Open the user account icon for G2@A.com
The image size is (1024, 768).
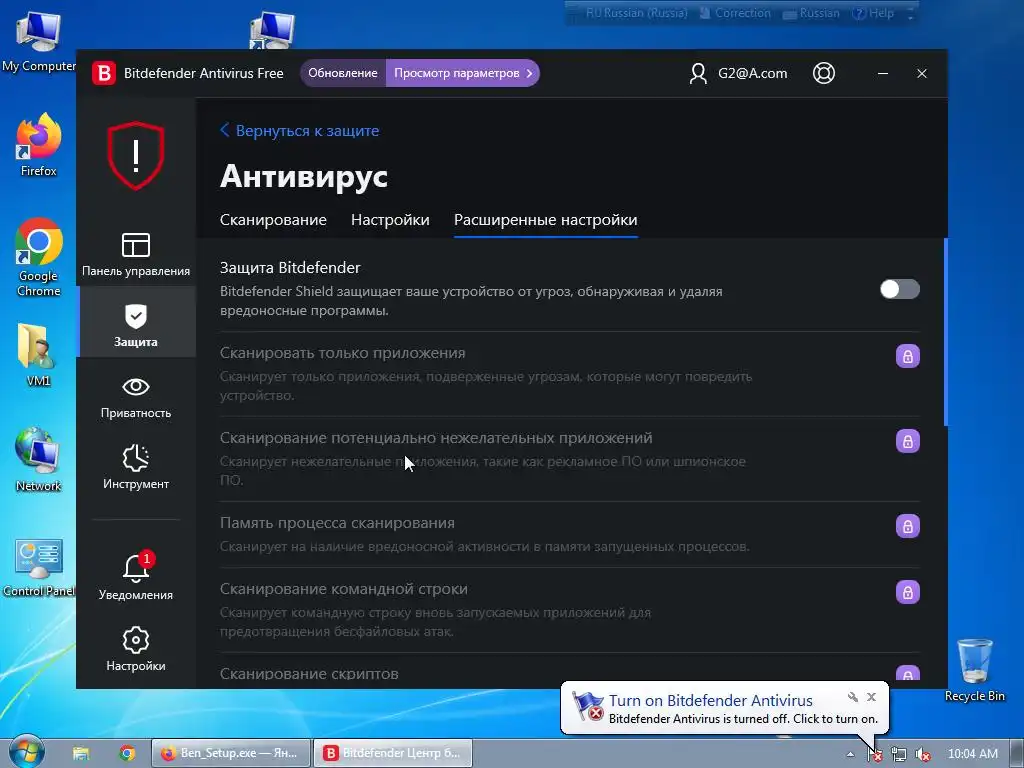(698, 73)
